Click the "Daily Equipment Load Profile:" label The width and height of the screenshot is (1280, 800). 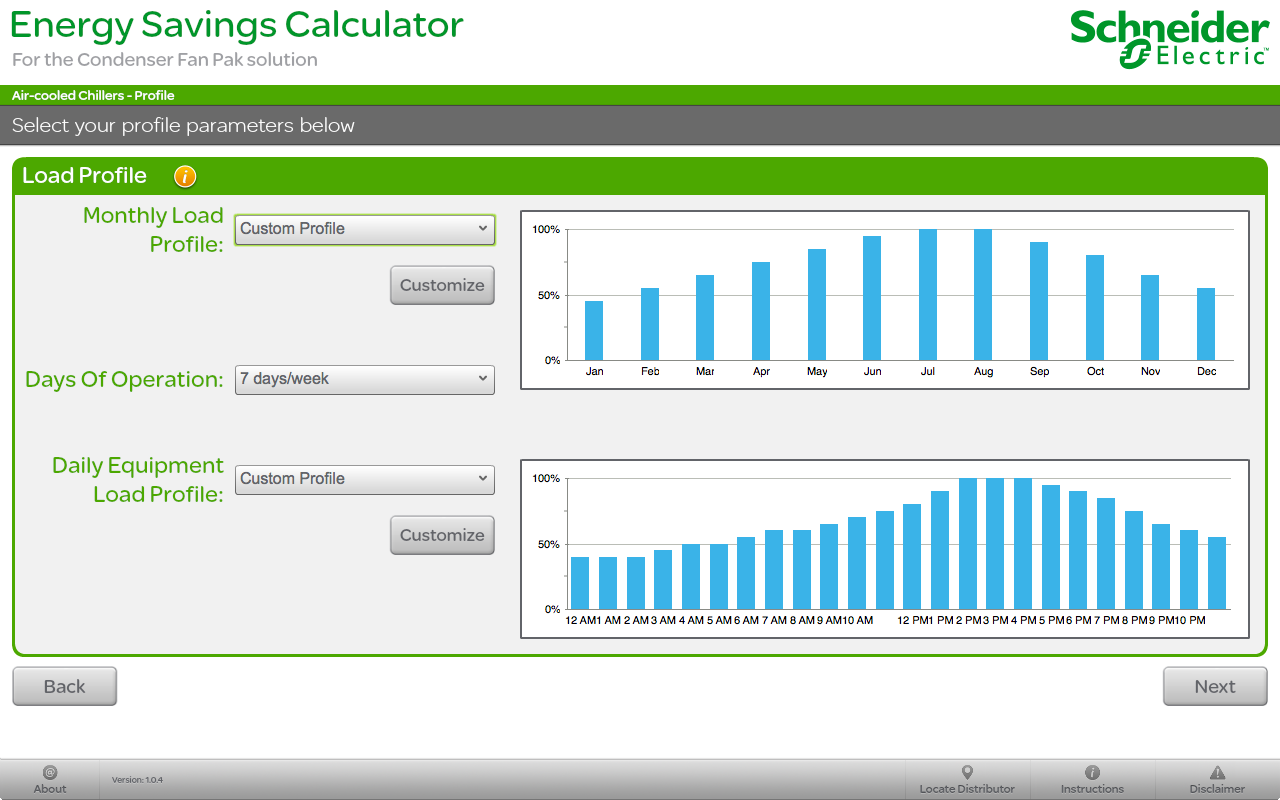pos(138,480)
